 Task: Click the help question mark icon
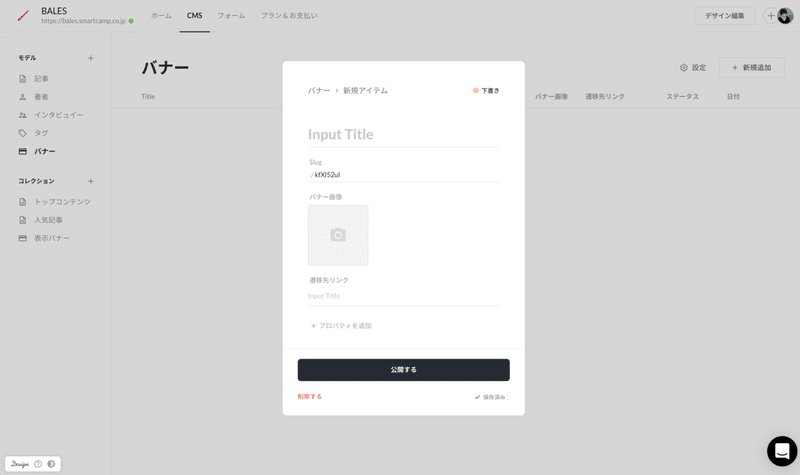point(38,464)
